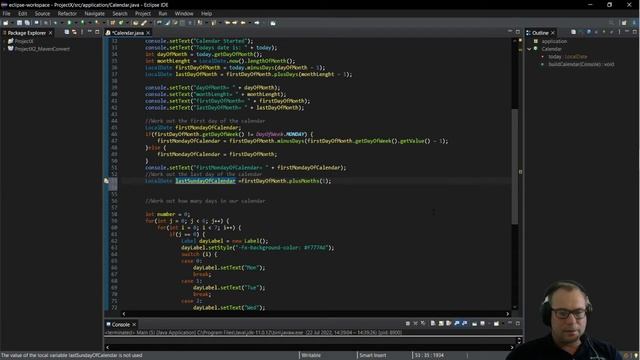640x360 pixels.
Task: Select ProjectX2_MavenConvert in Package Explorer
Action: pos(42,49)
